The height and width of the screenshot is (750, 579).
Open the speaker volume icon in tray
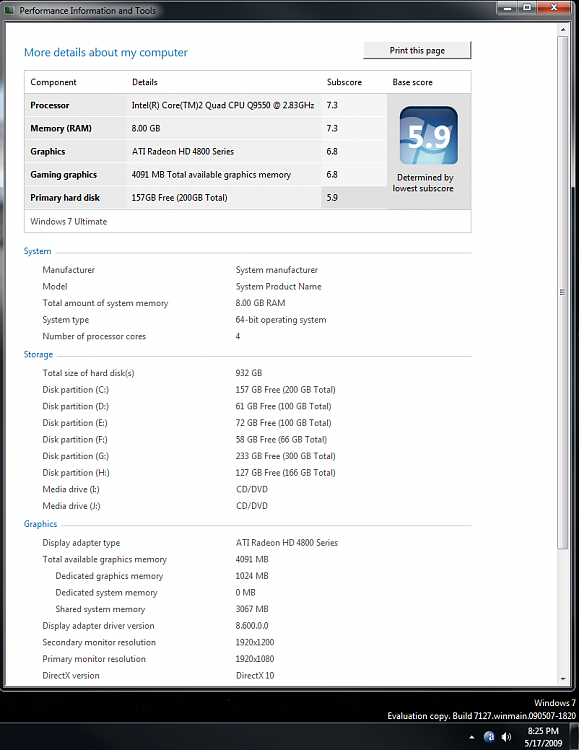point(506,737)
